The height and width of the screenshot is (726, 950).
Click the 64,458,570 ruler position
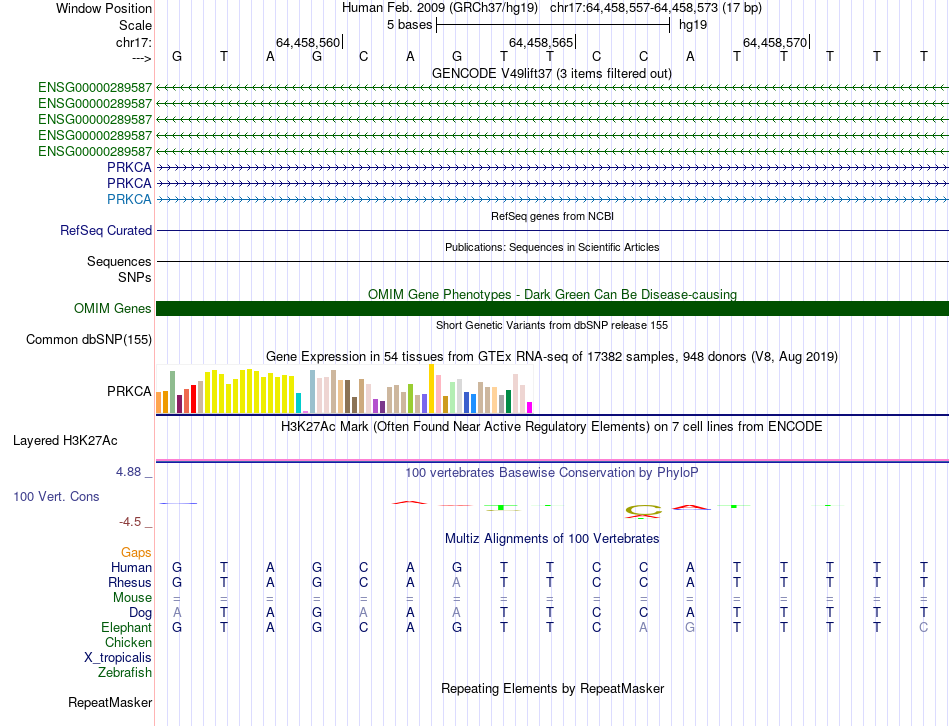pos(775,42)
